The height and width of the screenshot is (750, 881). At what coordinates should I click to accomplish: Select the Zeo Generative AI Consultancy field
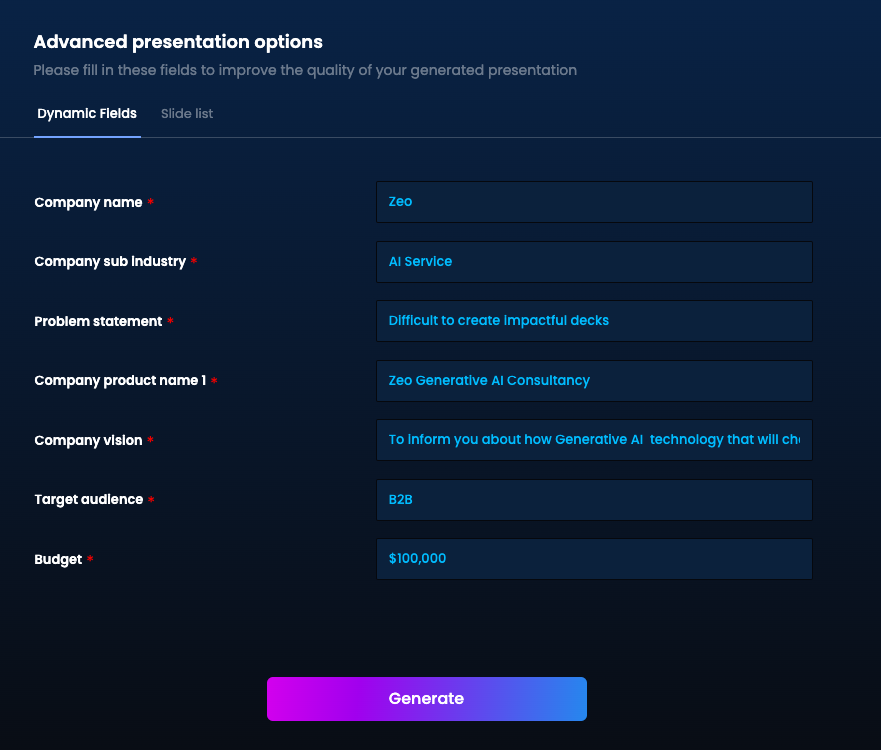coord(594,381)
